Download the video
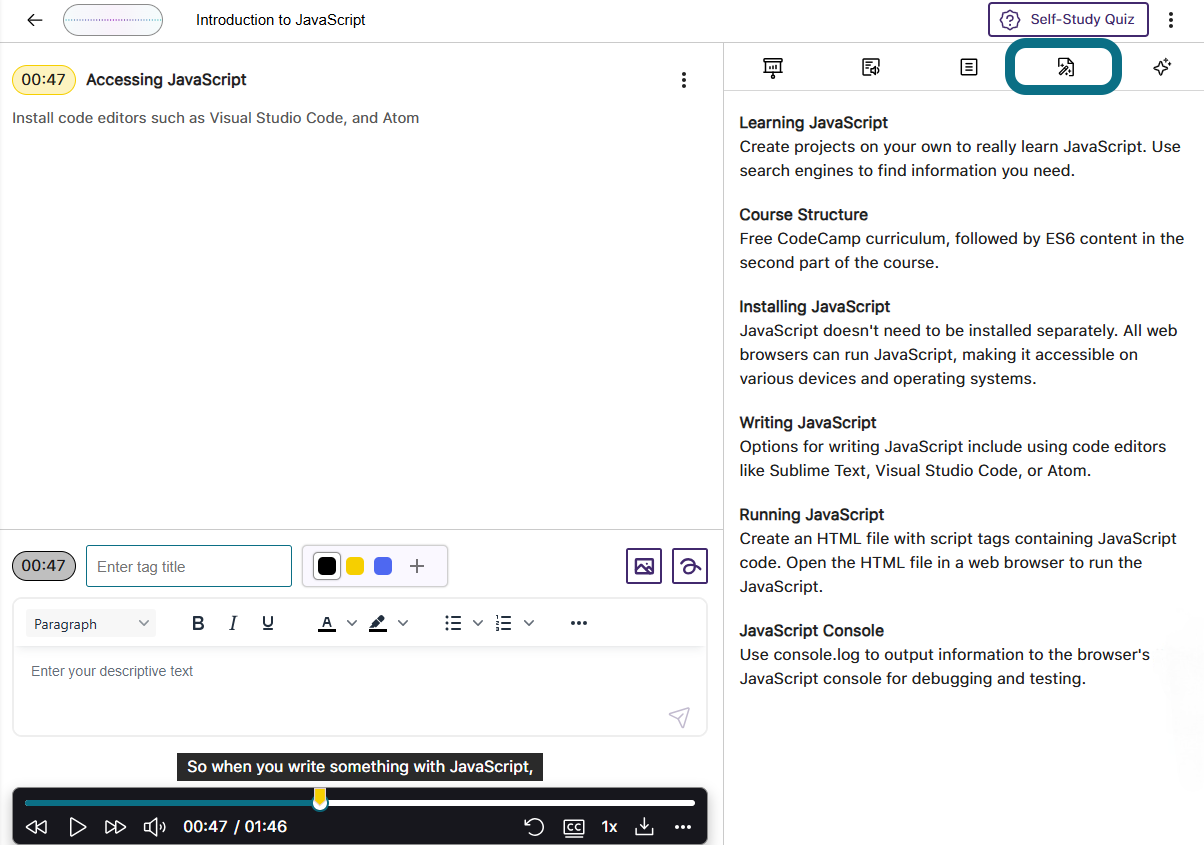Viewport: 1204px width, 845px height. click(645, 827)
